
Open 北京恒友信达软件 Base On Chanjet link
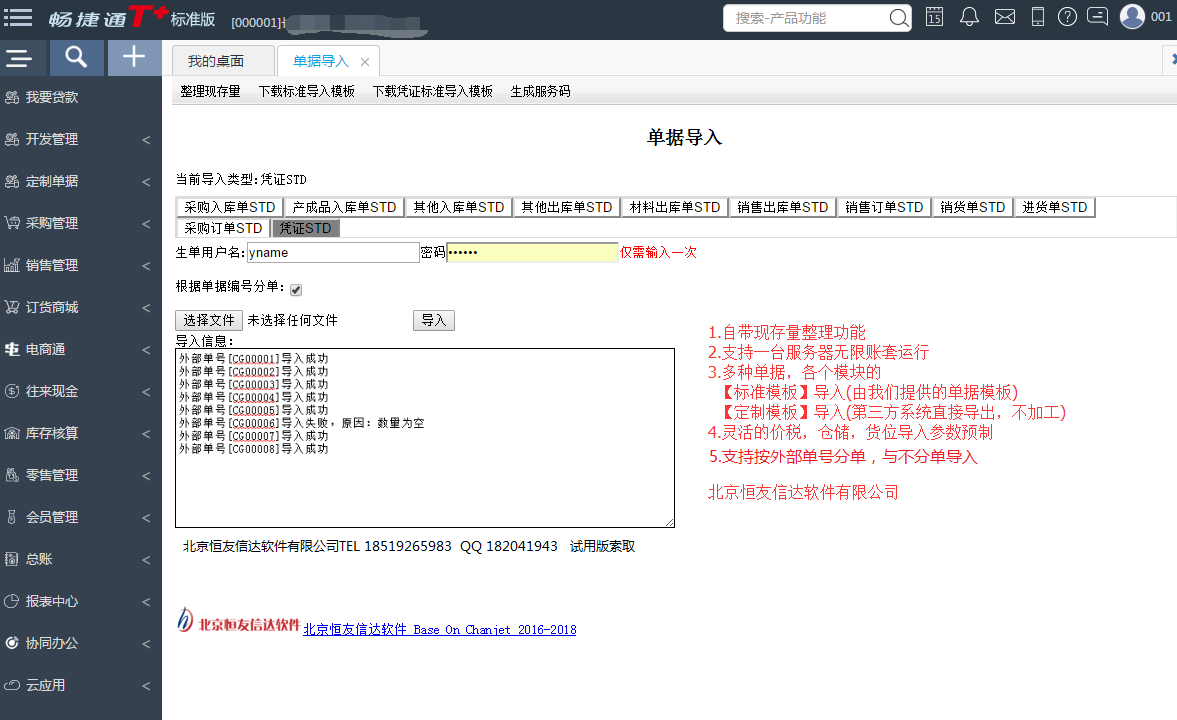click(440, 630)
